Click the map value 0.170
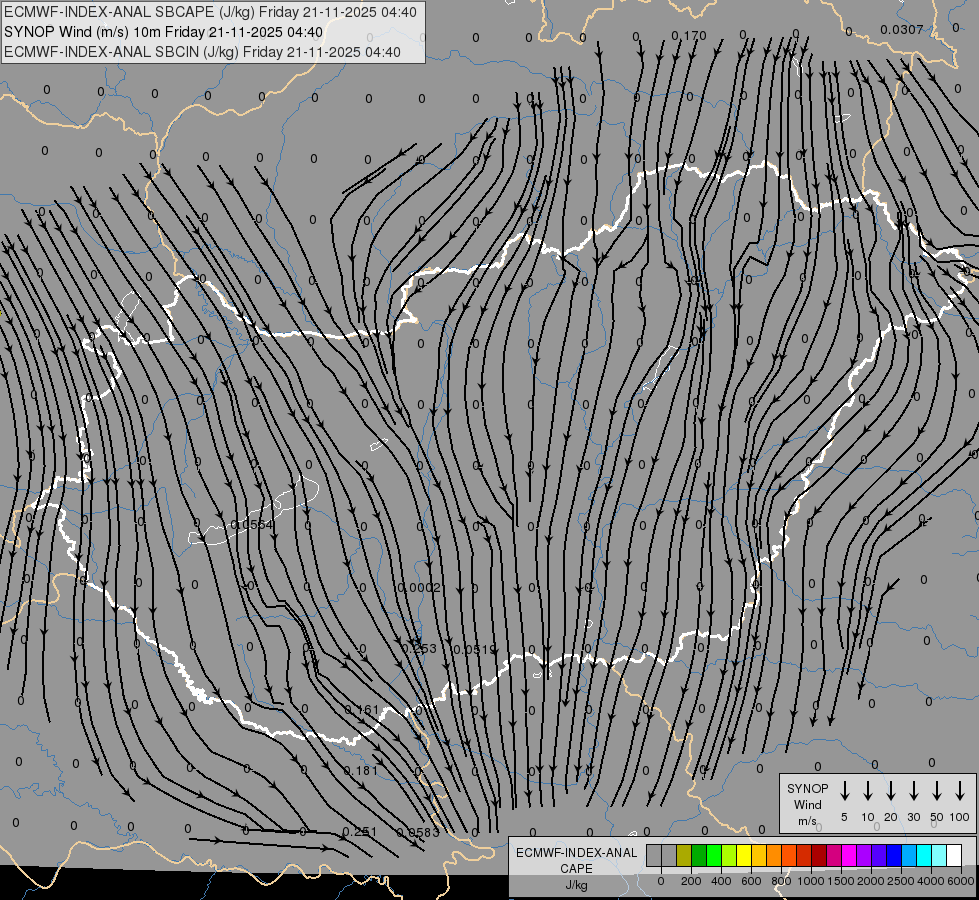979x900 pixels. [689, 36]
